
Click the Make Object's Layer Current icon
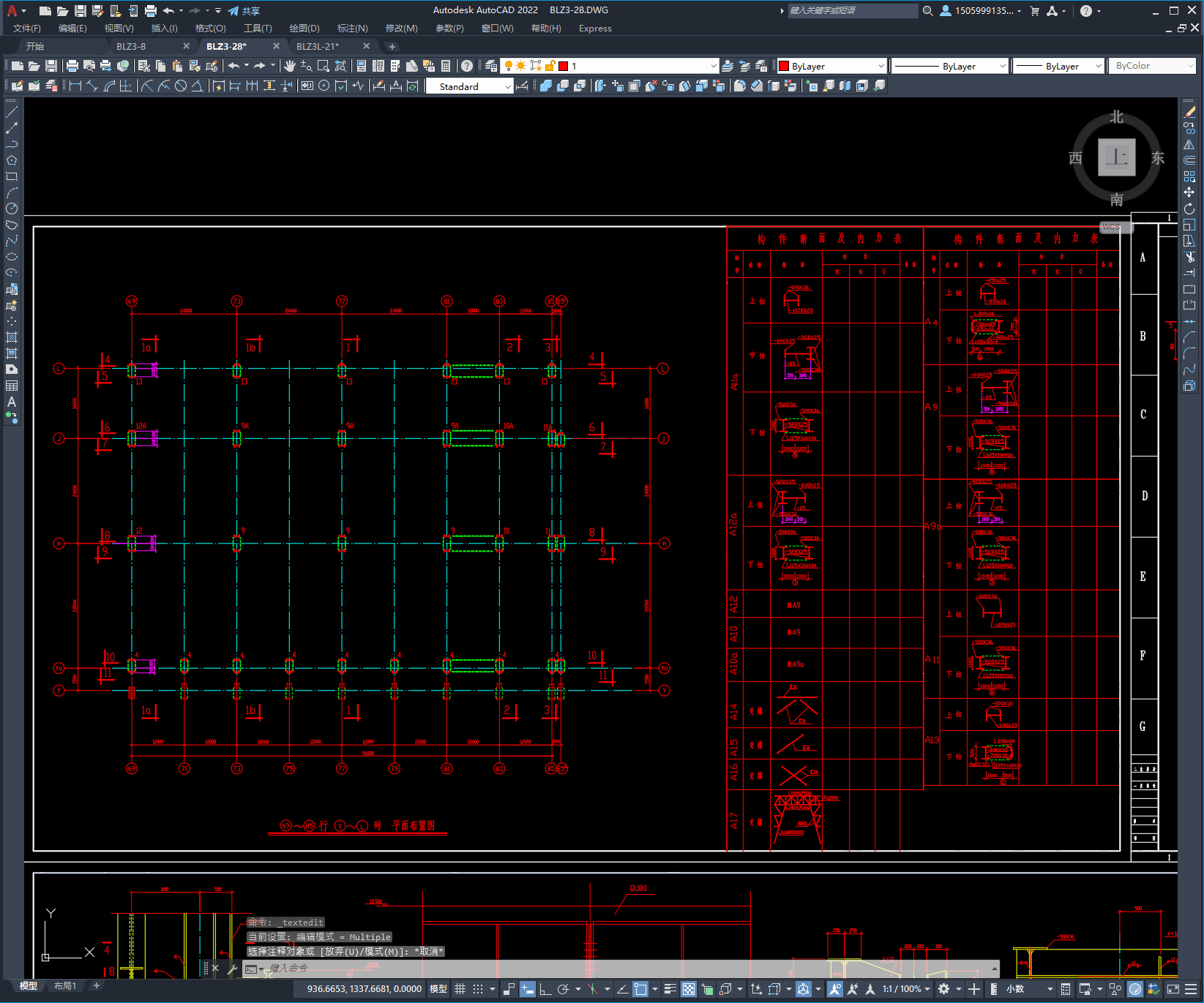727,66
